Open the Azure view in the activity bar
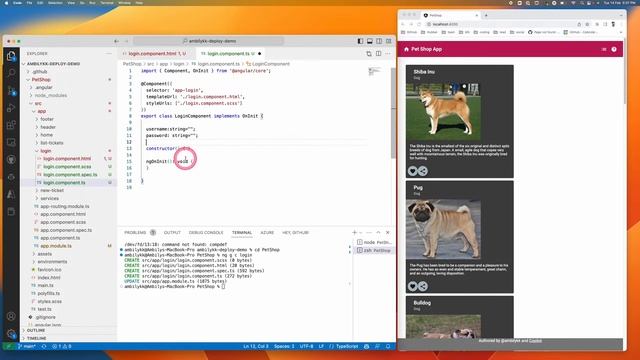This screenshot has height=360, width=640. 11,194
